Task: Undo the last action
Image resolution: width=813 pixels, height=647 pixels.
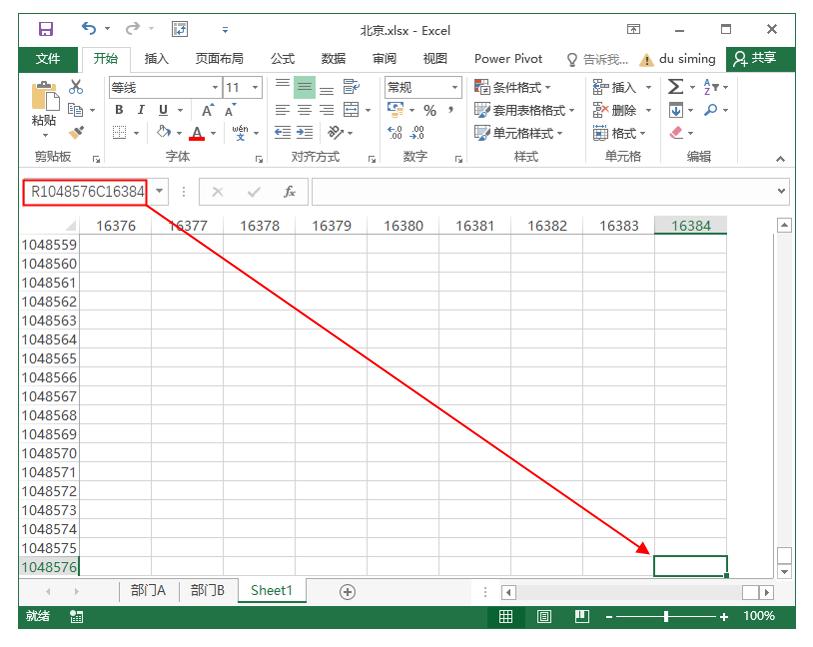Action: 89,29
